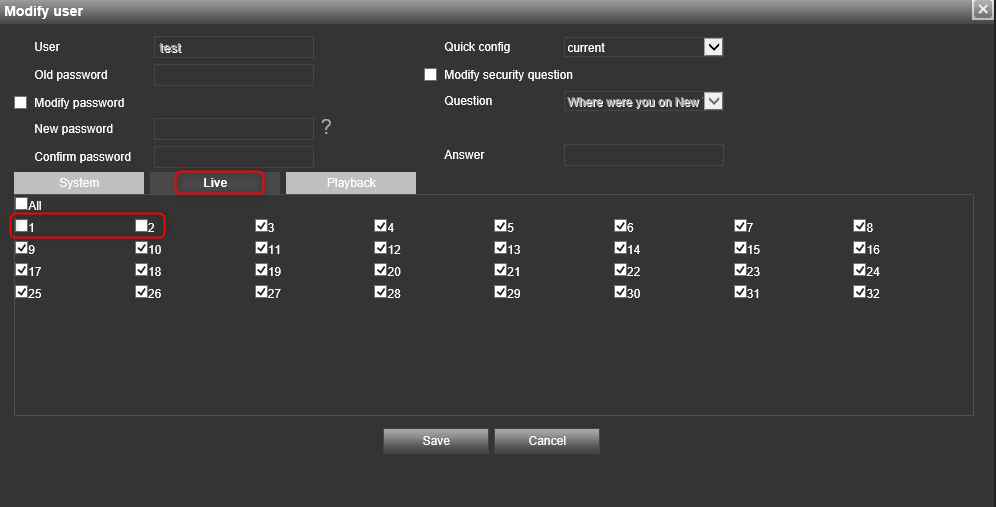
Task: Enable the Modify password checkbox
Action: pyautogui.click(x=21, y=103)
